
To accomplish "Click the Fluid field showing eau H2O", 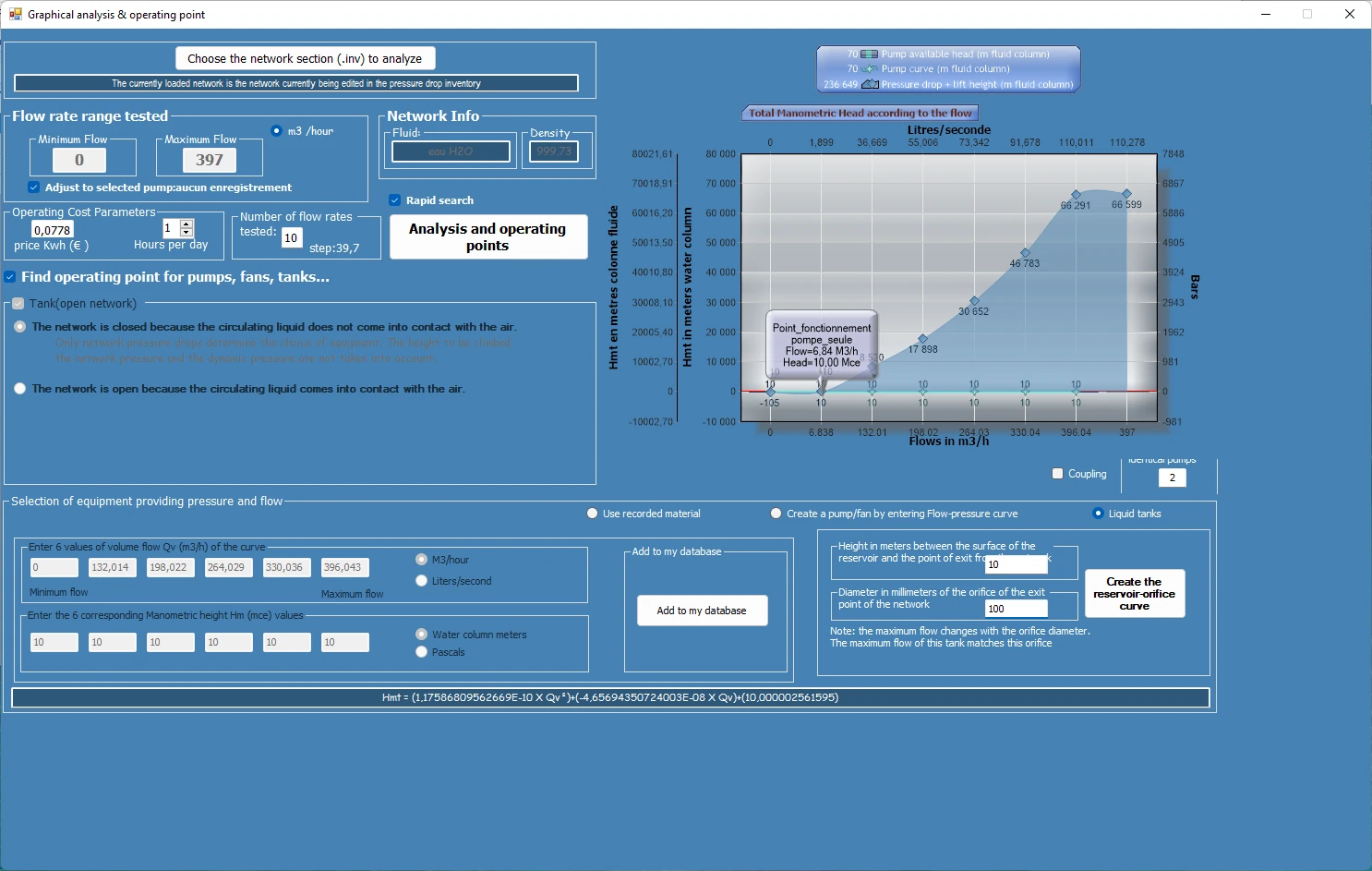I will point(451,151).
